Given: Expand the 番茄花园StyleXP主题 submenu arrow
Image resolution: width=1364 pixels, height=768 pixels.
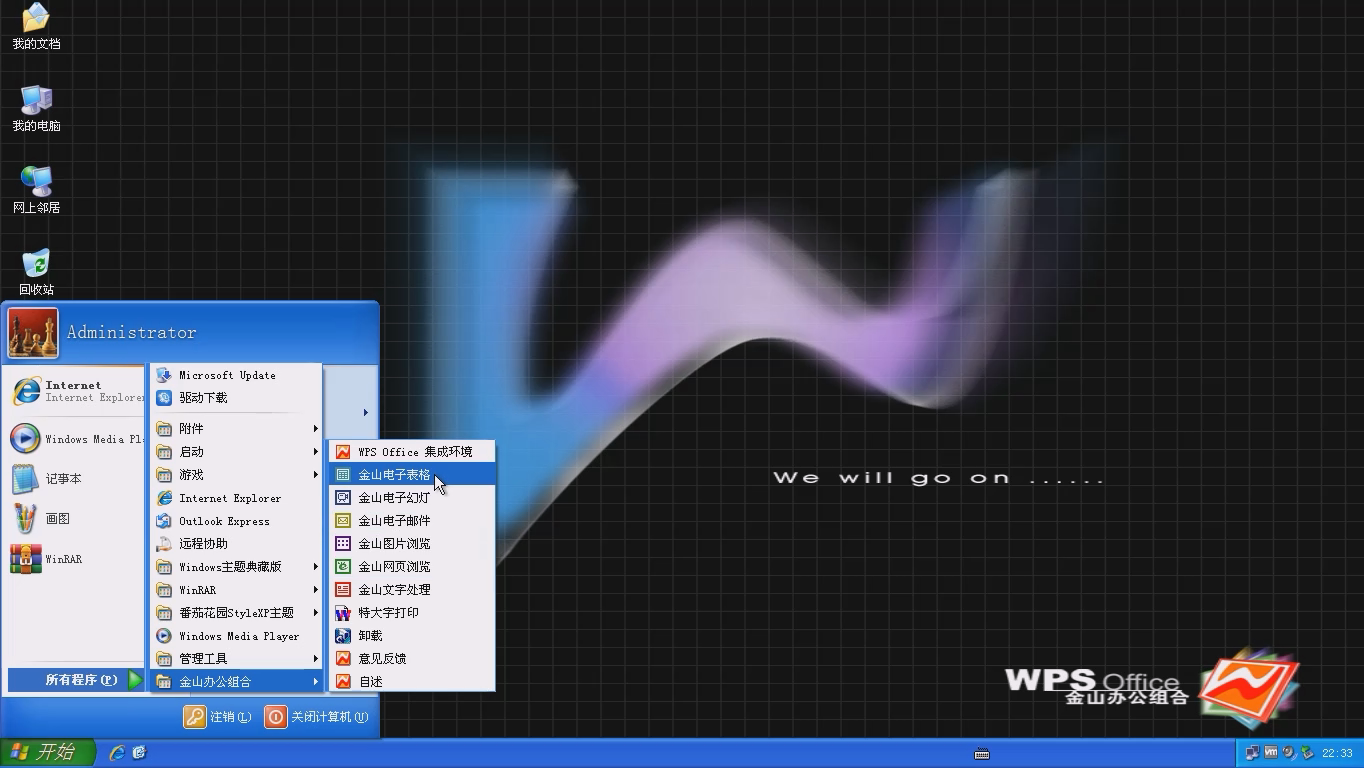Looking at the screenshot, I should [315, 613].
